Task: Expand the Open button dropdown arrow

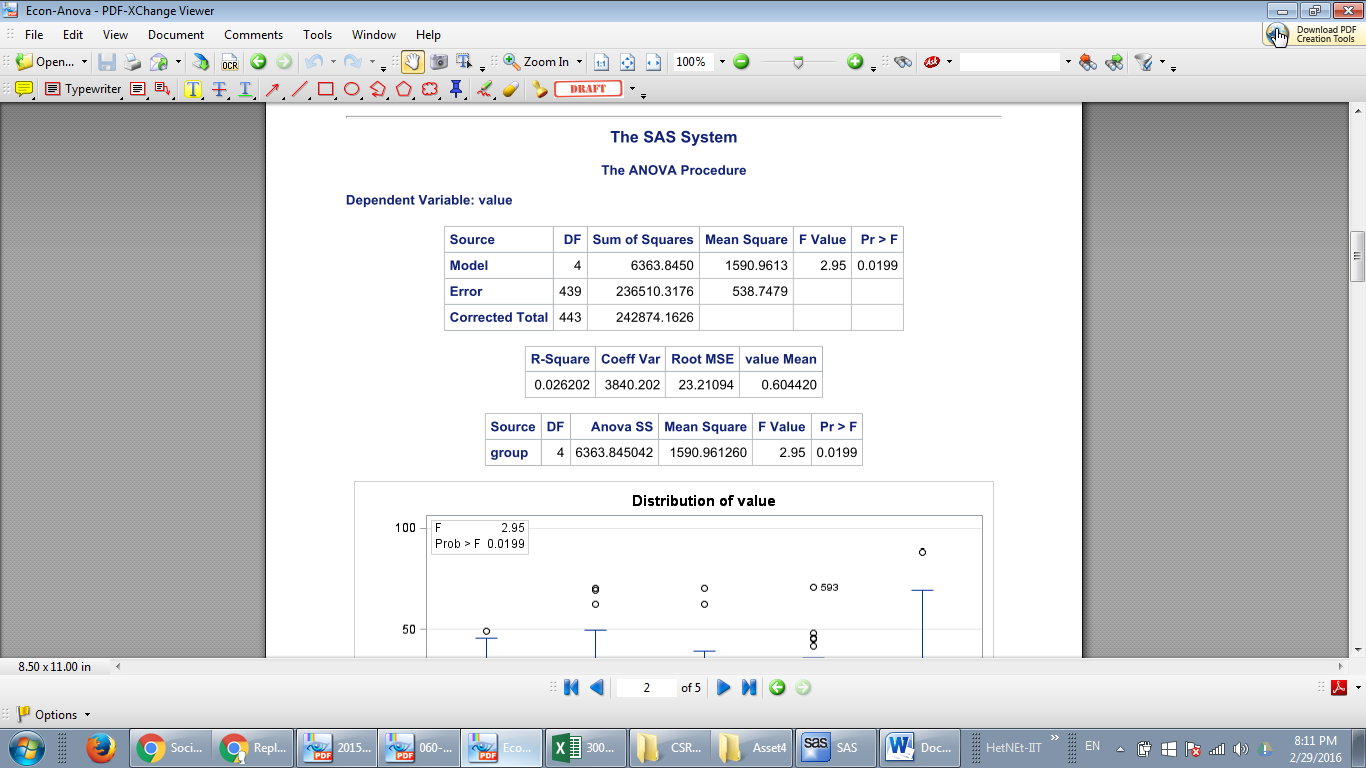Action: tap(84, 62)
